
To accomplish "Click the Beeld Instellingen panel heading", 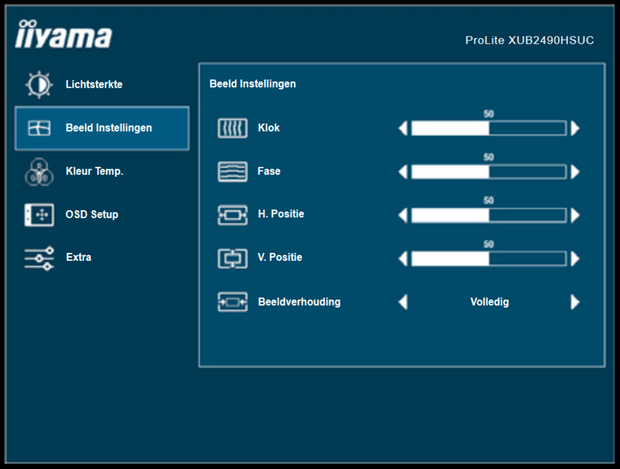I will pyautogui.click(x=253, y=84).
